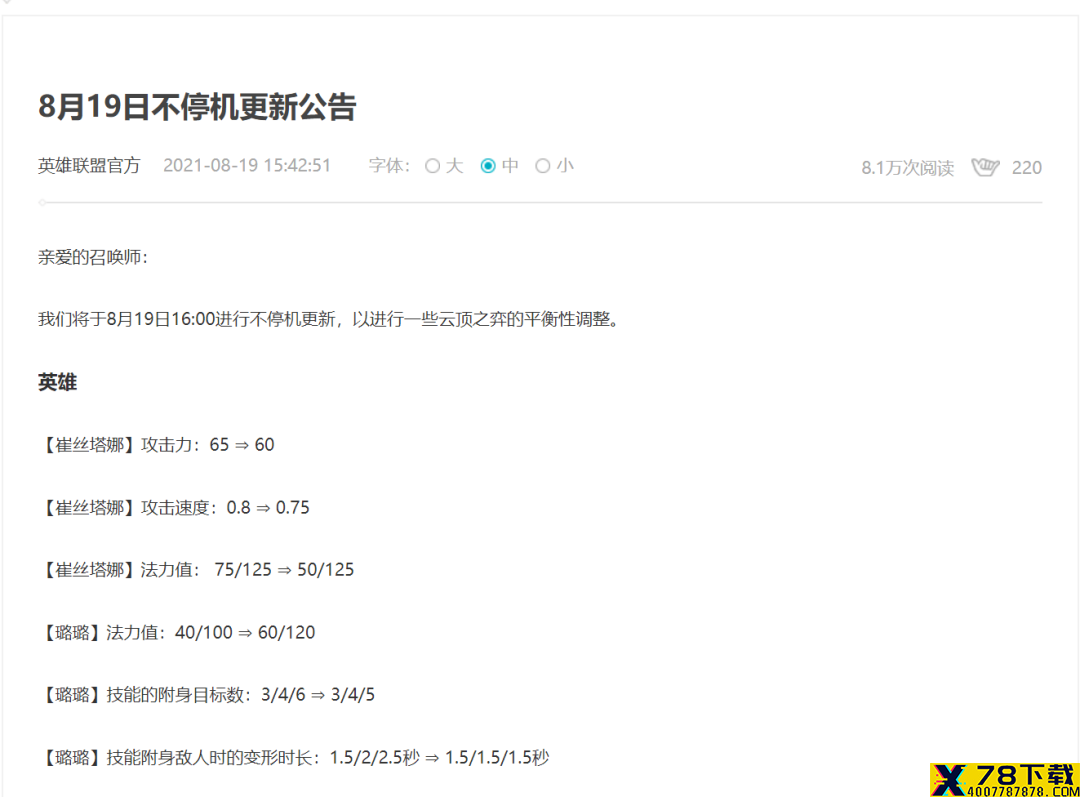Click the line 崔丝塔娜 攻击速度 0.8 ⇒ 0.75
The image size is (1080, 797).
pyautogui.click(x=174, y=508)
